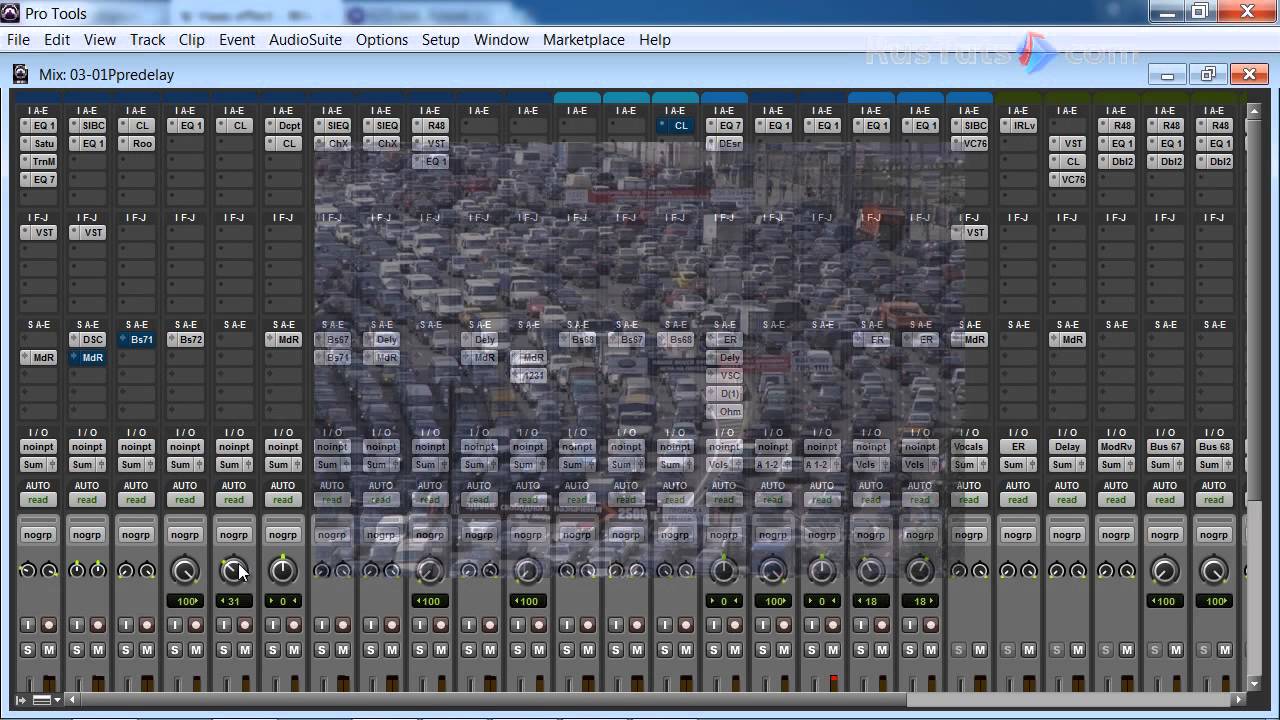This screenshot has width=1280, height=720.
Task: Open the Event menu
Action: tap(237, 40)
